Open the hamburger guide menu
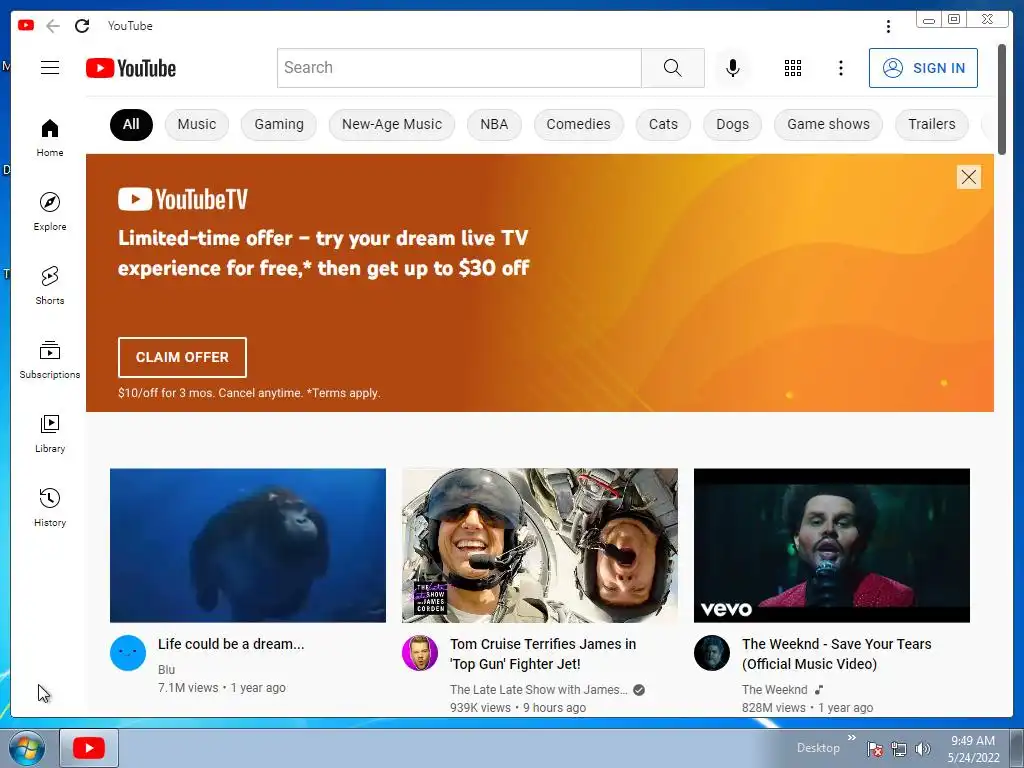This screenshot has width=1024, height=768. click(x=50, y=68)
